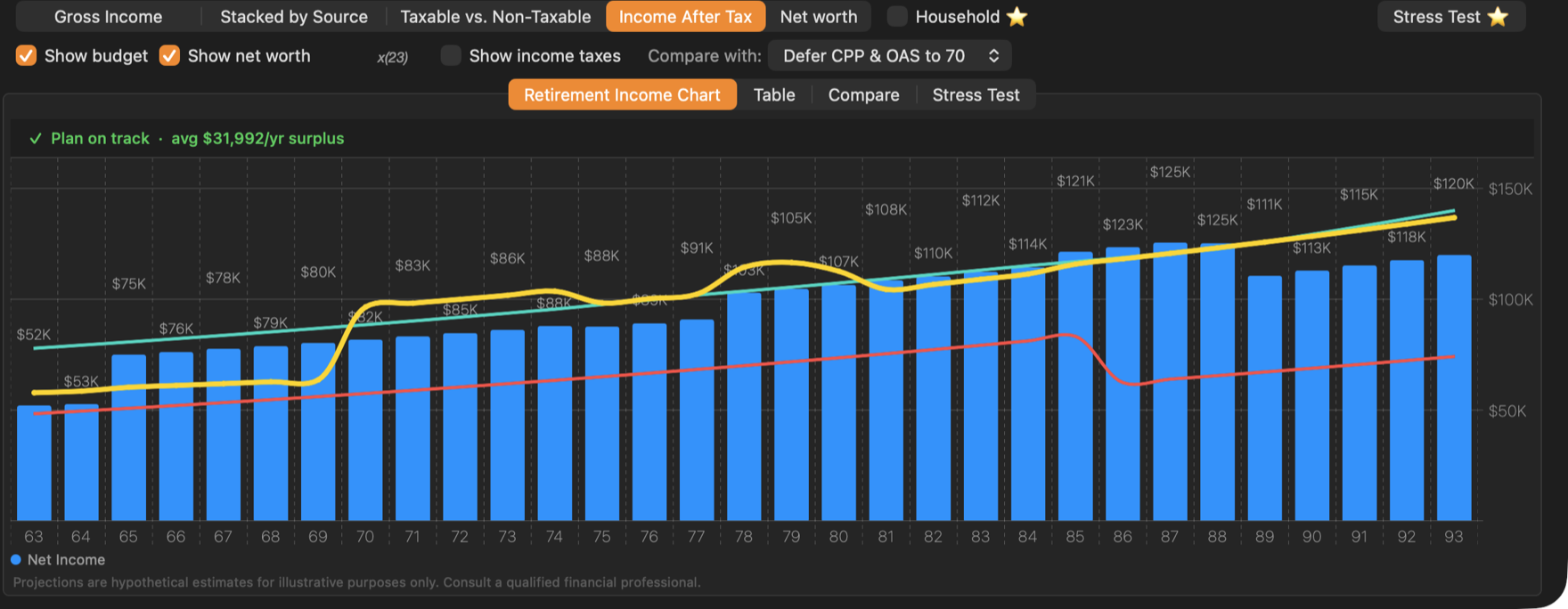Click the projections disclaimer text at bottom

click(356, 582)
